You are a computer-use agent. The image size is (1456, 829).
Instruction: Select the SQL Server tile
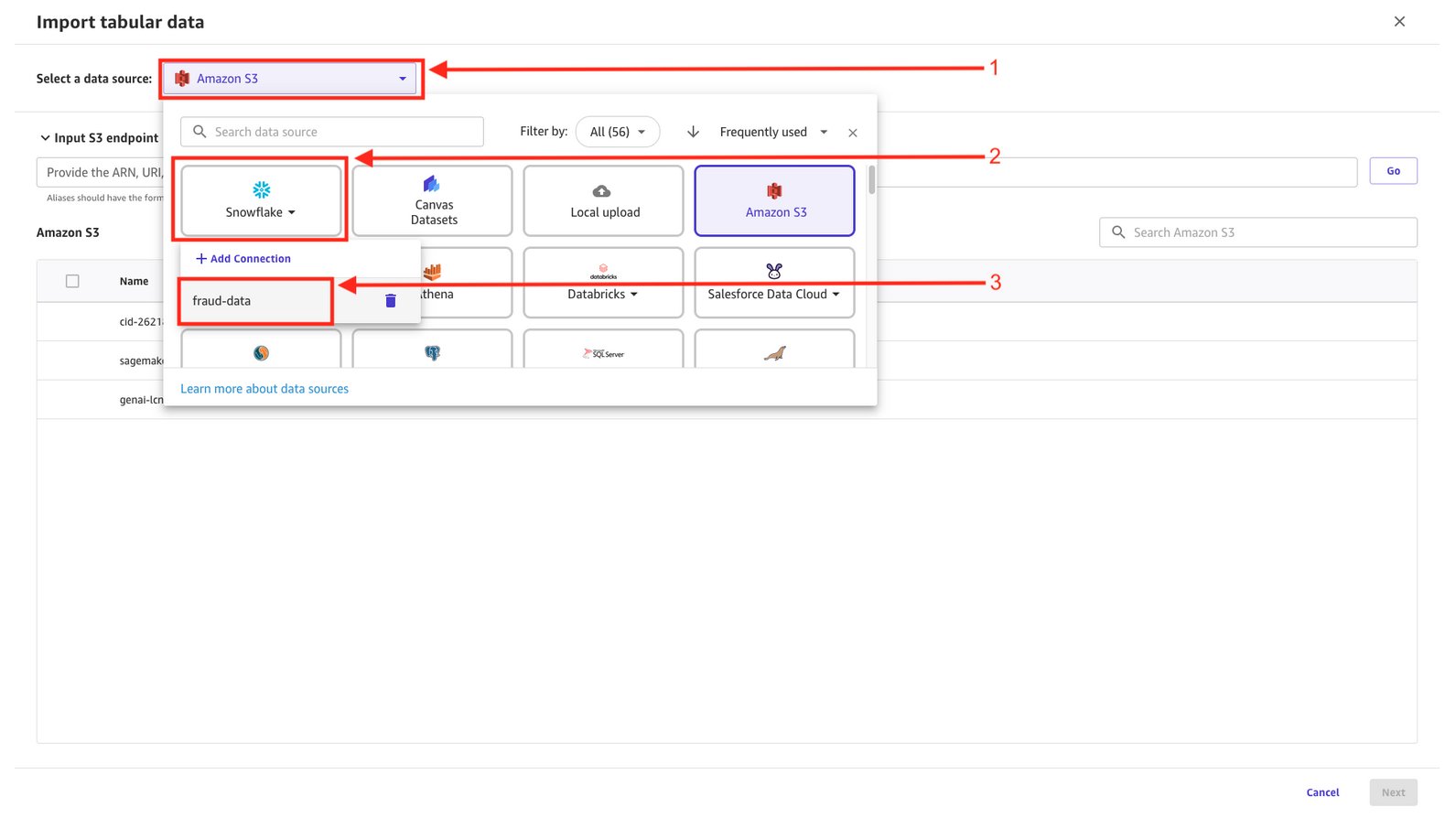pos(603,350)
